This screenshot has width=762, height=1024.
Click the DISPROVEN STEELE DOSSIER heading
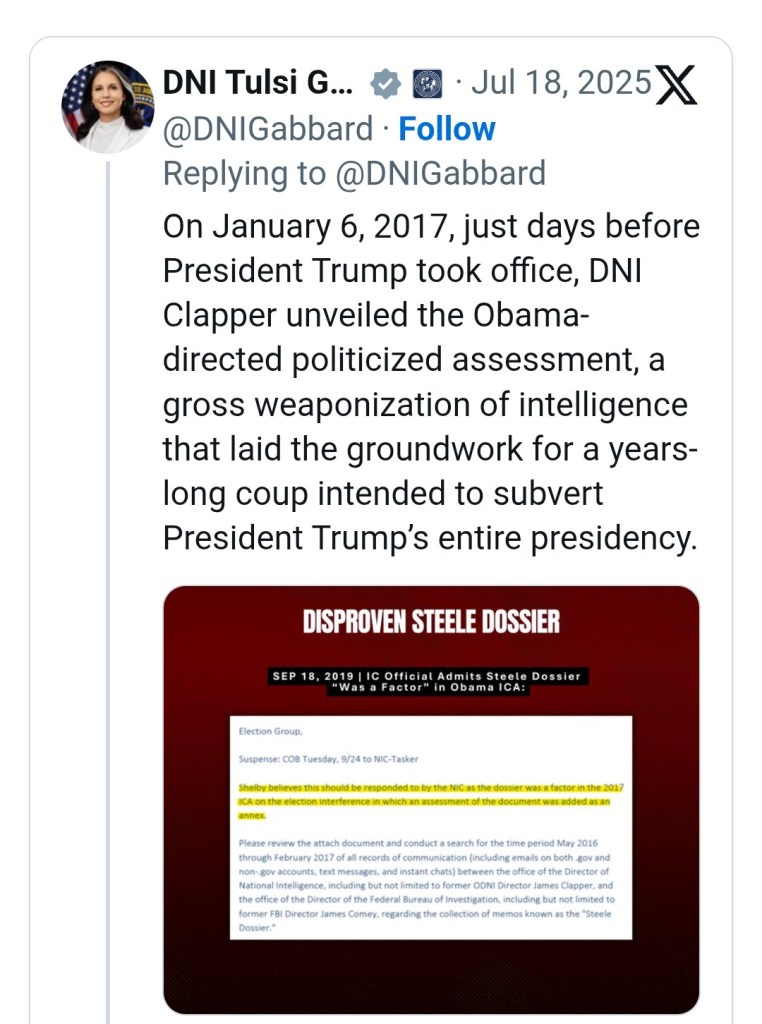coord(431,622)
